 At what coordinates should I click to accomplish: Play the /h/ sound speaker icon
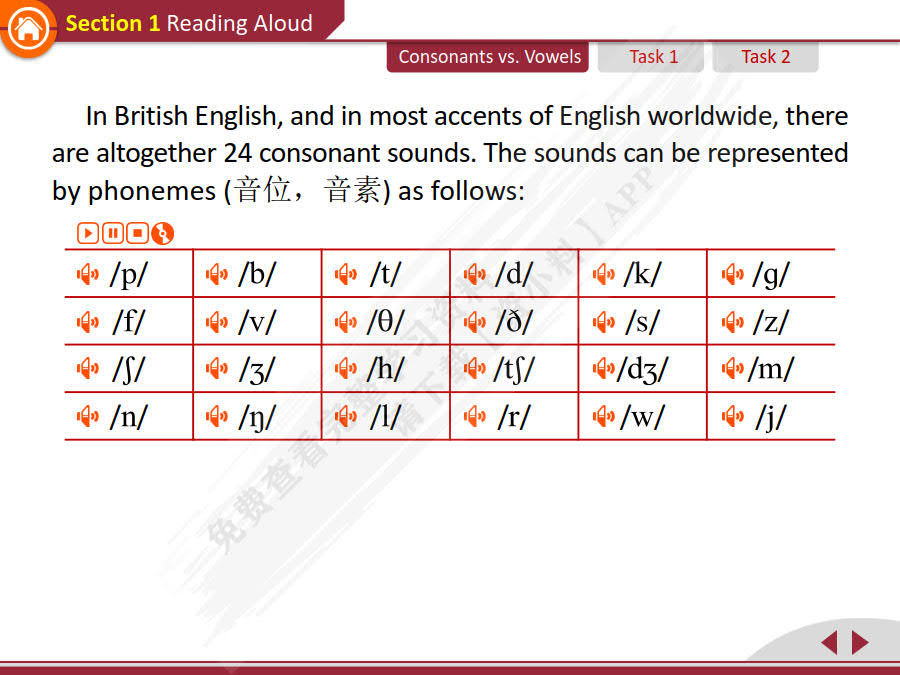(x=346, y=369)
